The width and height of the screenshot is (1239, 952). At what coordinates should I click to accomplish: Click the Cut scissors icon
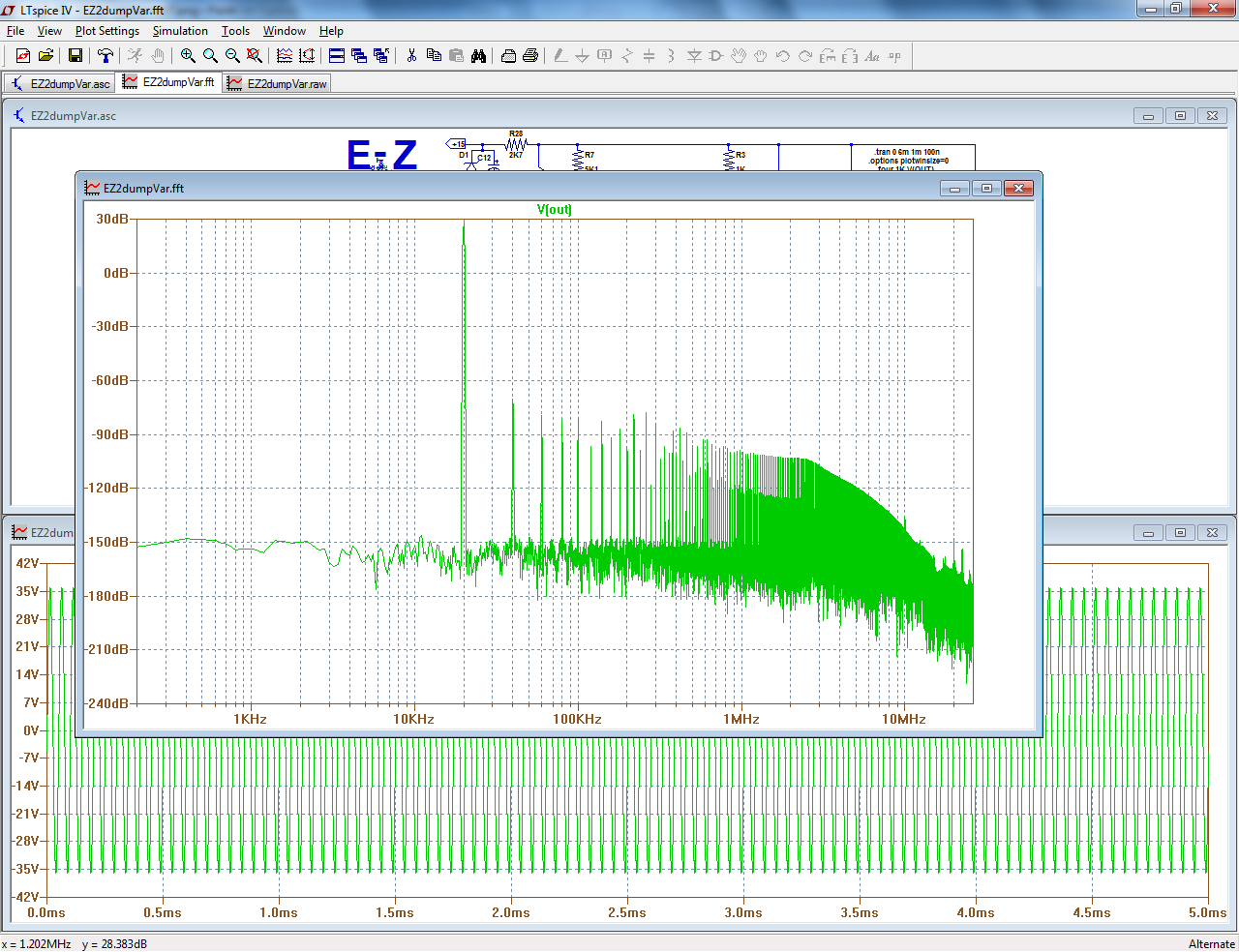point(411,56)
